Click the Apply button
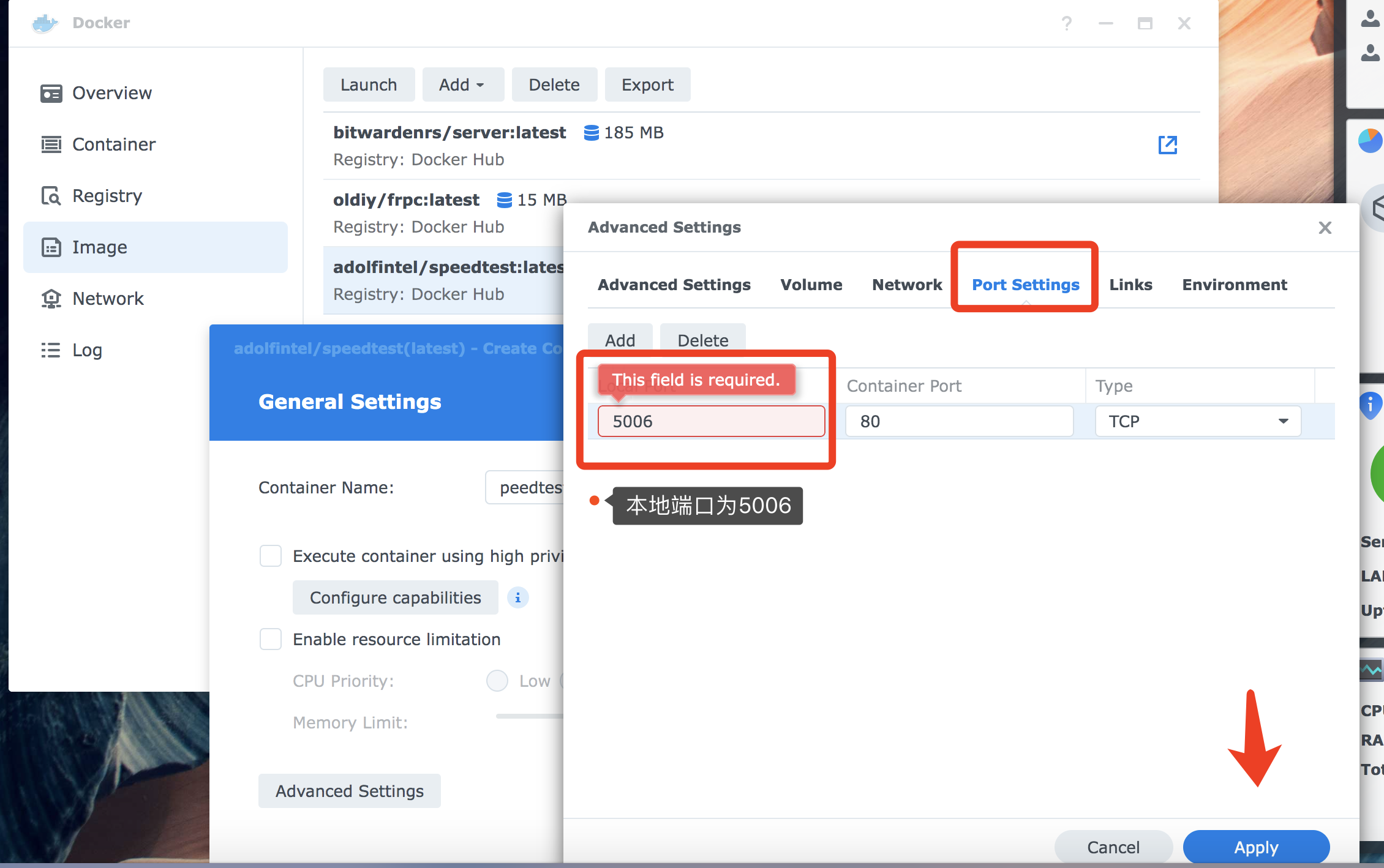The width and height of the screenshot is (1384, 868). [1256, 847]
